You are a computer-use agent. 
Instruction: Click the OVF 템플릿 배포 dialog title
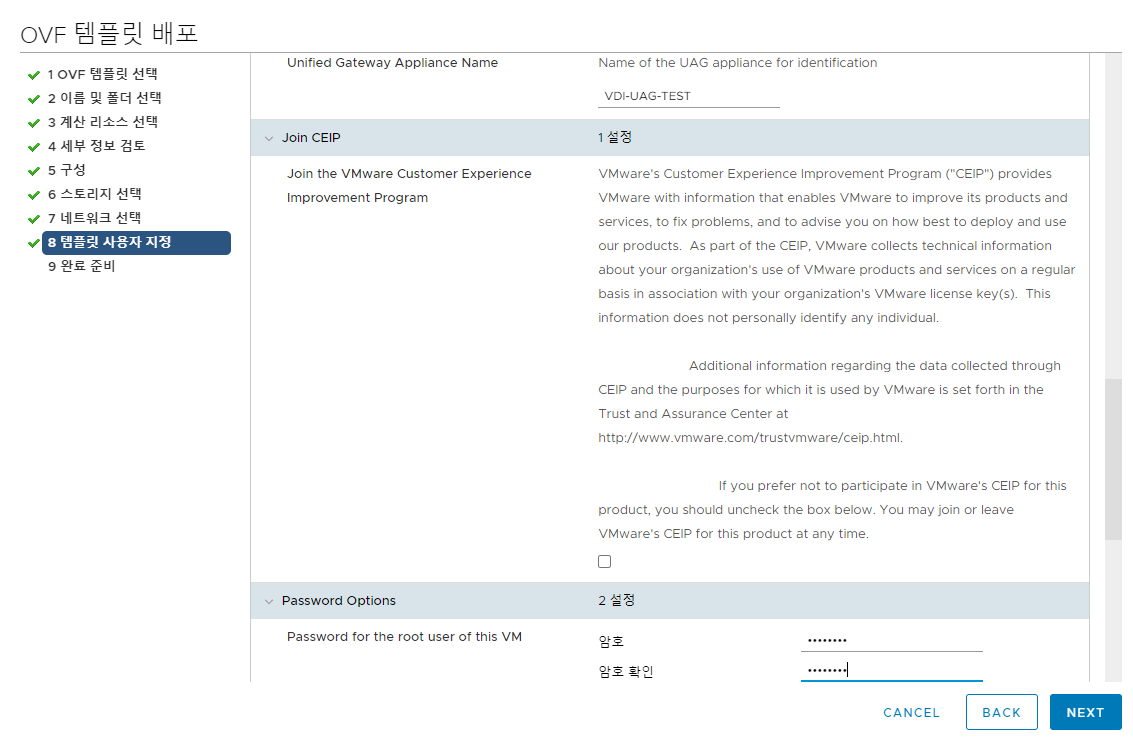click(109, 33)
